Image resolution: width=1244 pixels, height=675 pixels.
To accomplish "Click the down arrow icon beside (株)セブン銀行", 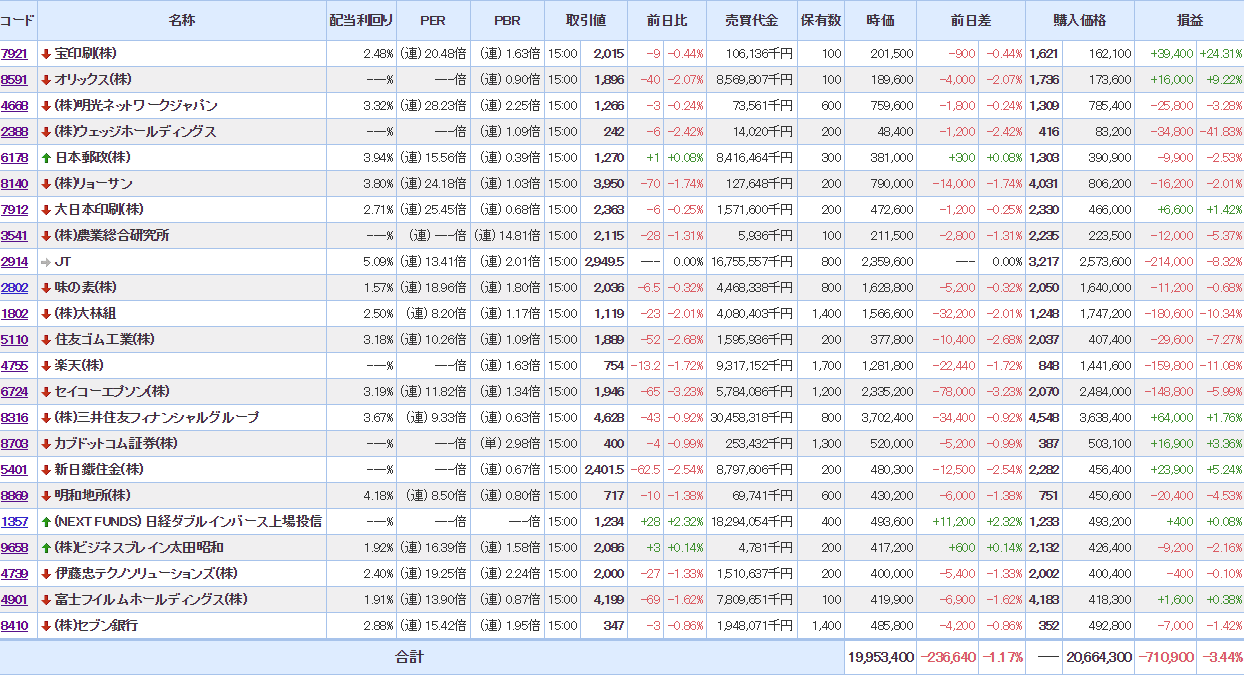I will 46,626.
